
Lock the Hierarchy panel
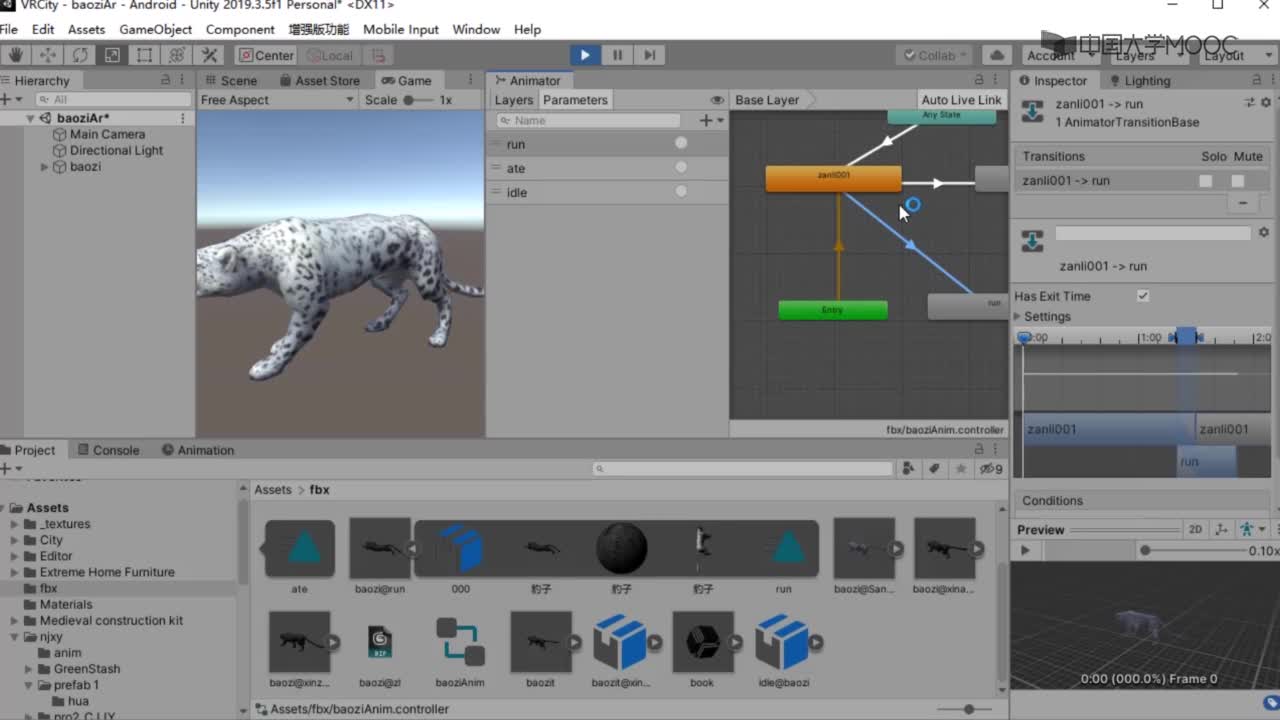point(166,80)
